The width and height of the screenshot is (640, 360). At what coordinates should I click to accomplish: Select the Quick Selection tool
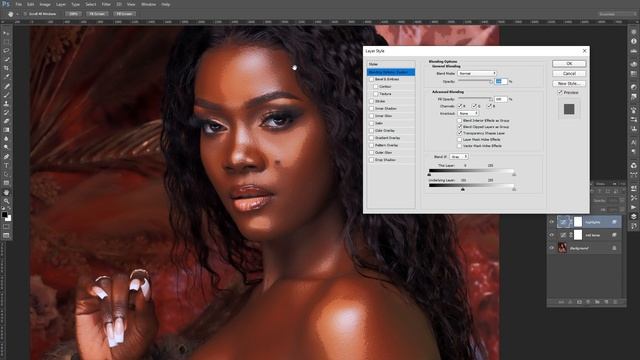(6, 60)
